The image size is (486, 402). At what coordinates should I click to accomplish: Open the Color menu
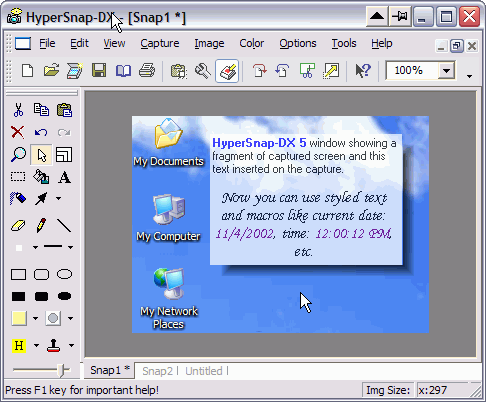pyautogui.click(x=252, y=43)
